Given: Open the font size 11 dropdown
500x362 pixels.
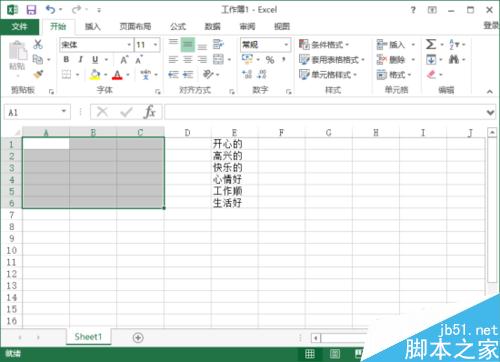Looking at the screenshot, I should [x=155, y=45].
